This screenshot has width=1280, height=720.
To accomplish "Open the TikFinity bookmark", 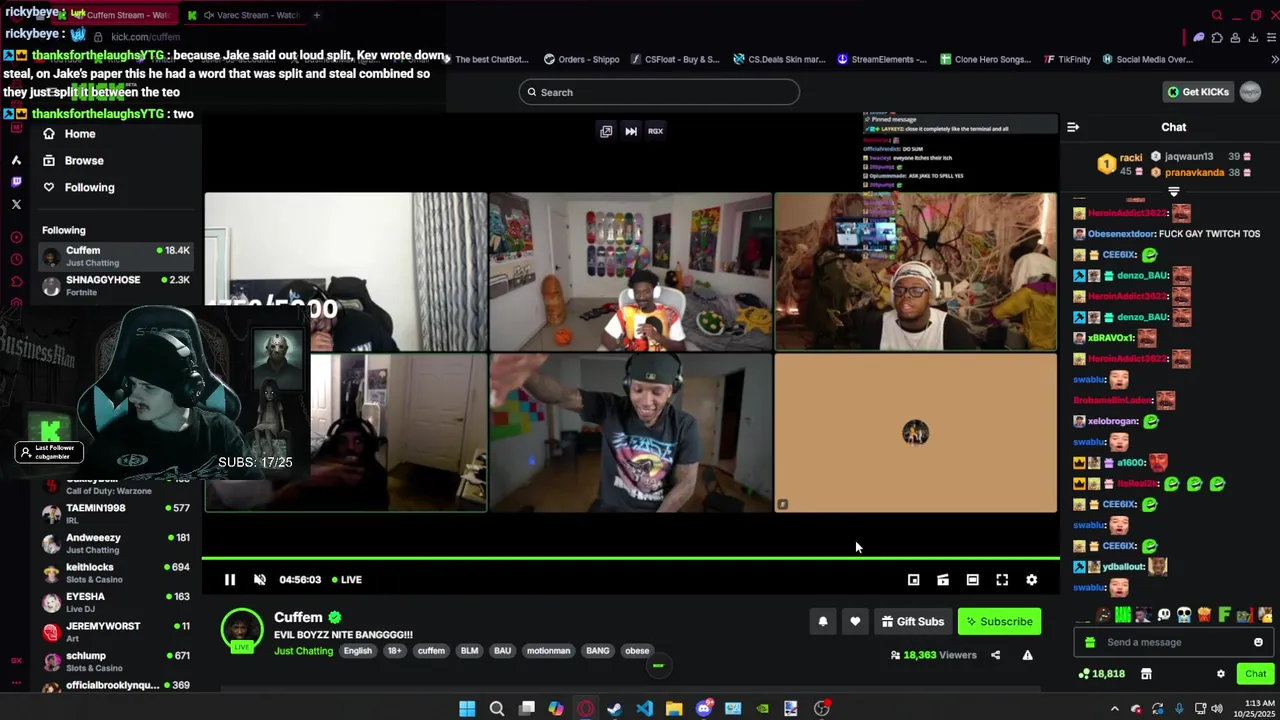I will point(1067,59).
